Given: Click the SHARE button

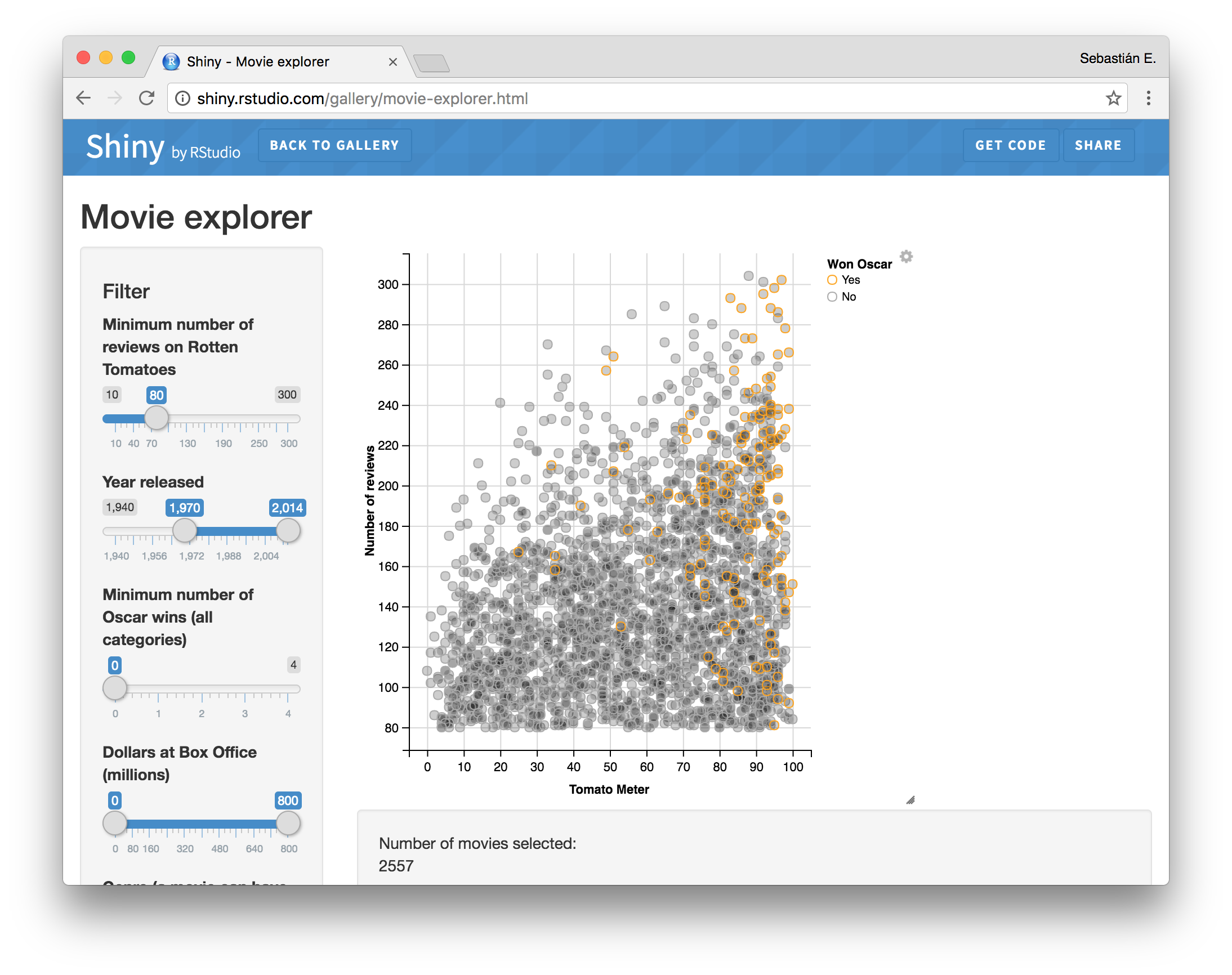Looking at the screenshot, I should [1098, 146].
